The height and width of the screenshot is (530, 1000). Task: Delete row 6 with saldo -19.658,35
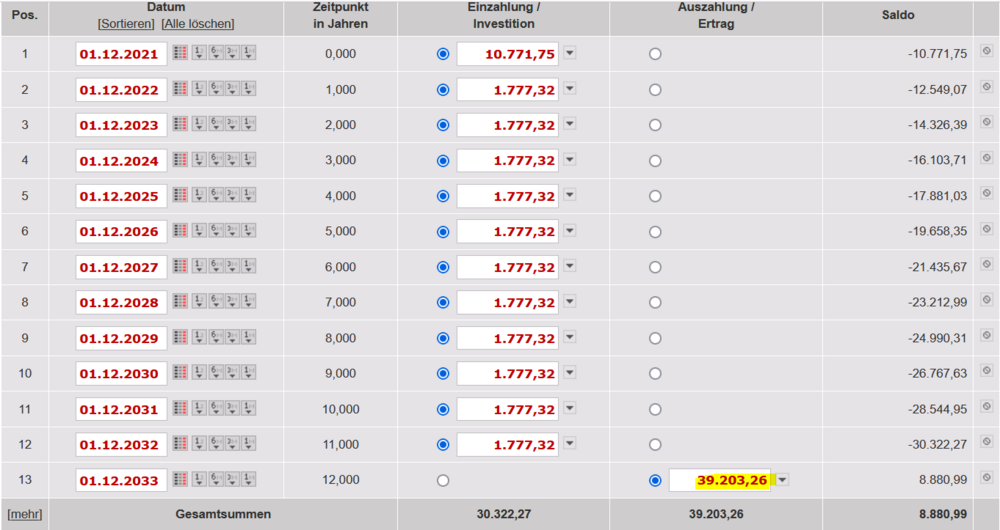point(986,228)
